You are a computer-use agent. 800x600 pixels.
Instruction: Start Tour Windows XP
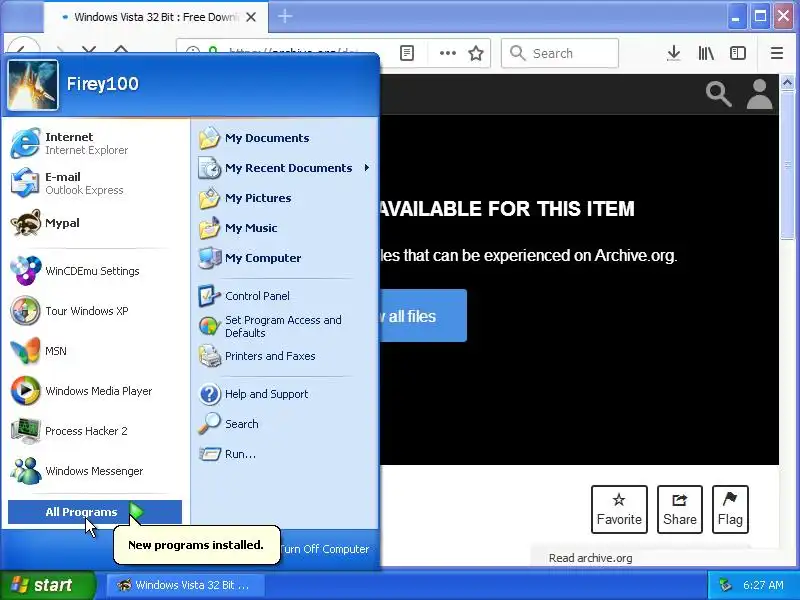96,311
